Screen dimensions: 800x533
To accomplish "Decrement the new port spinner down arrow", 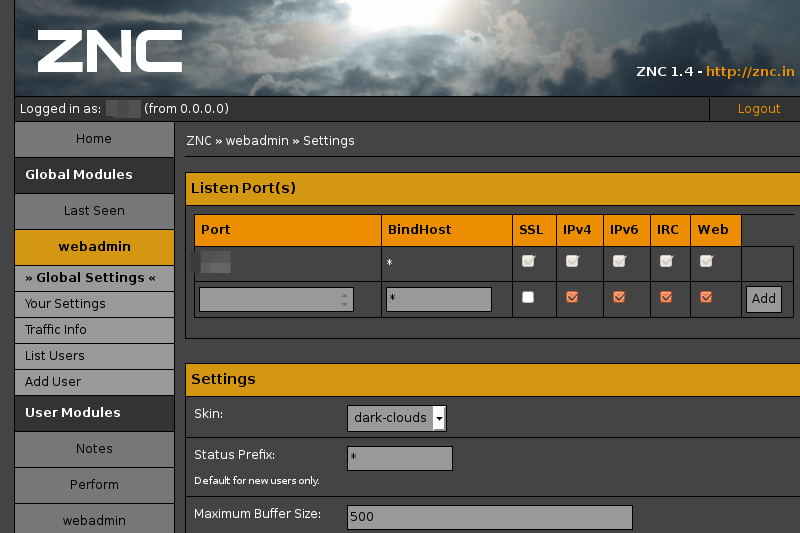I will [x=344, y=304].
